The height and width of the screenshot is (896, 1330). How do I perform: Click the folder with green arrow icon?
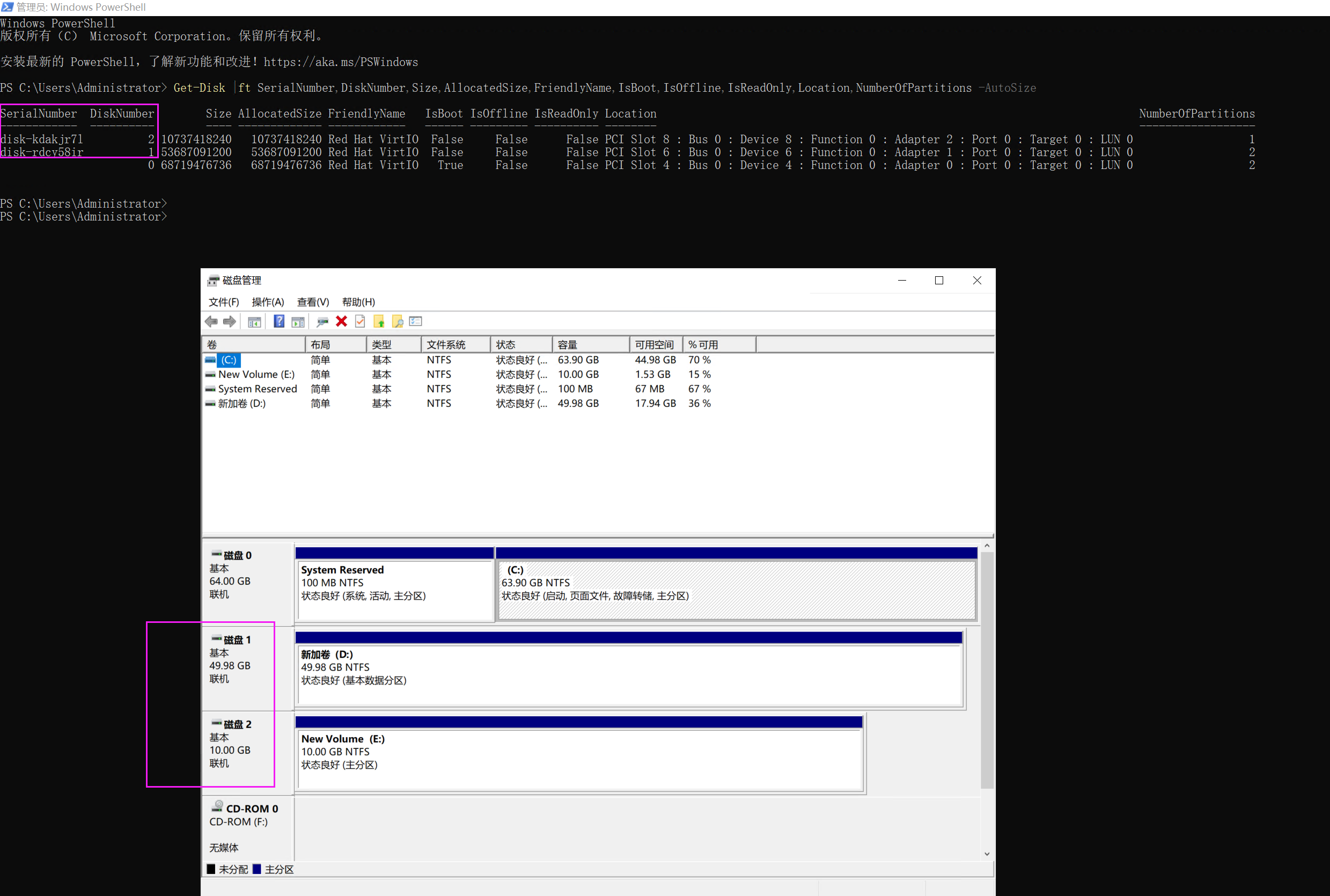pyautogui.click(x=379, y=322)
